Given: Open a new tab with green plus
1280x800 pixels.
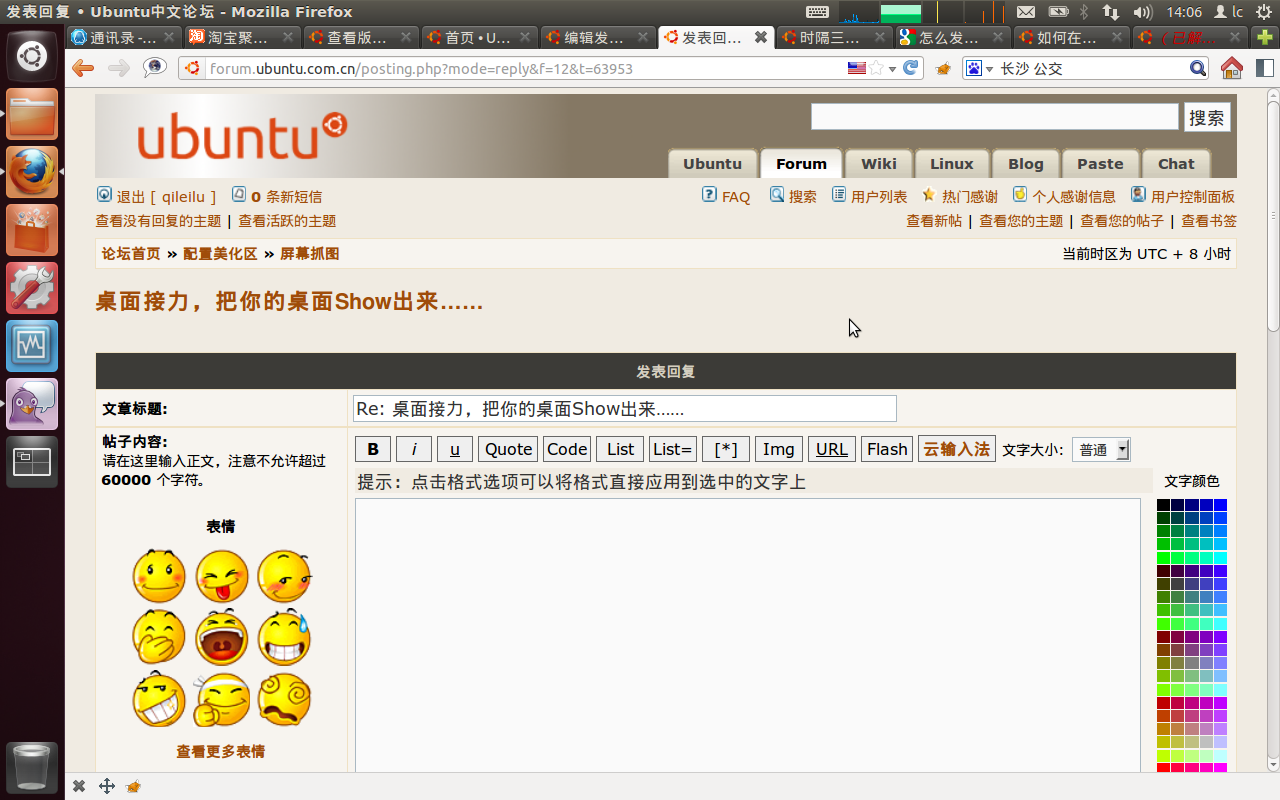Looking at the screenshot, I should pos(1264,37).
